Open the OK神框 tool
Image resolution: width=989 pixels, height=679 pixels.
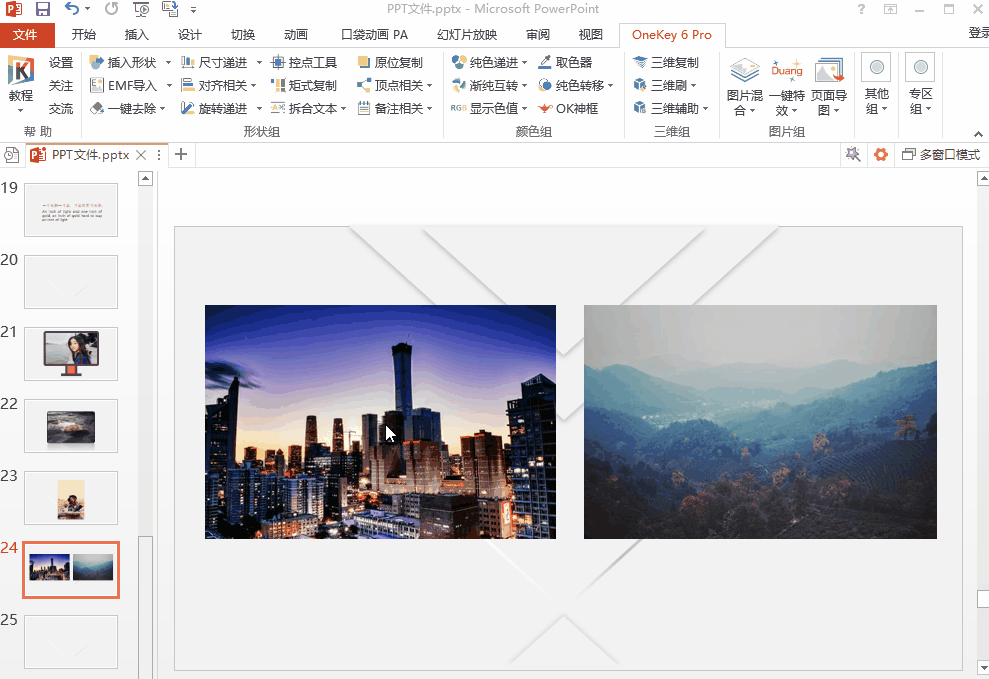click(568, 108)
